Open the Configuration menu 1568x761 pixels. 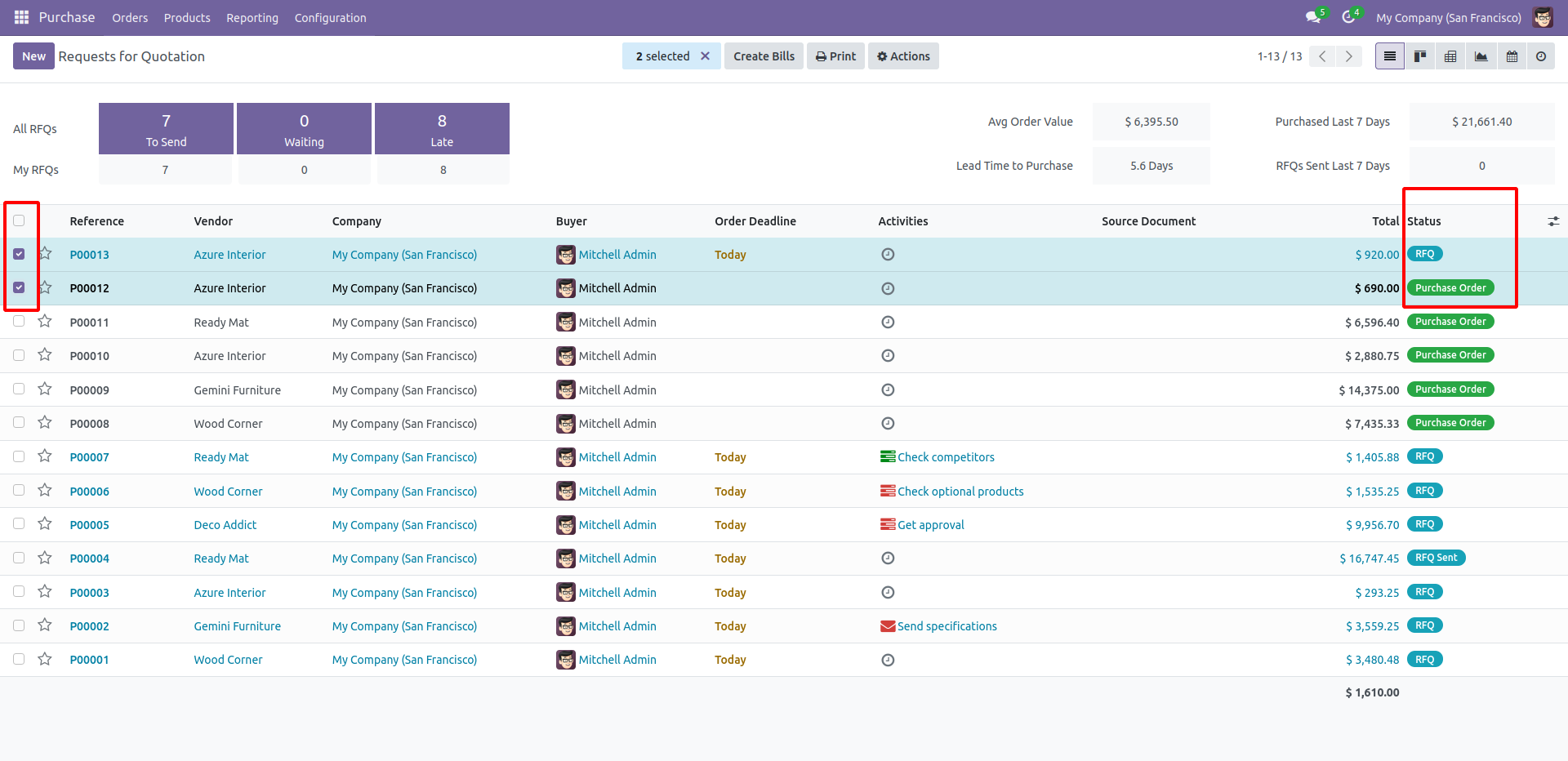pos(330,18)
